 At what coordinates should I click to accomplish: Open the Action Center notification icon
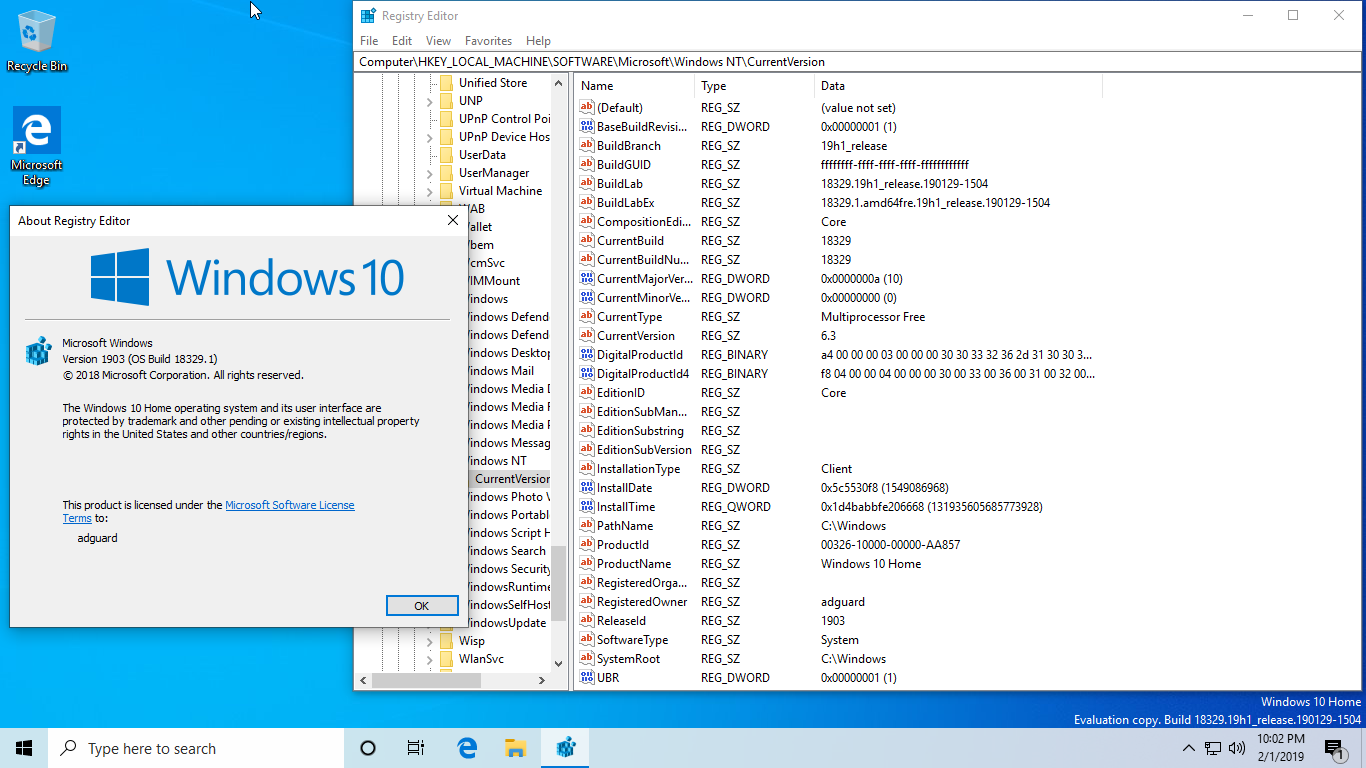click(x=1334, y=748)
